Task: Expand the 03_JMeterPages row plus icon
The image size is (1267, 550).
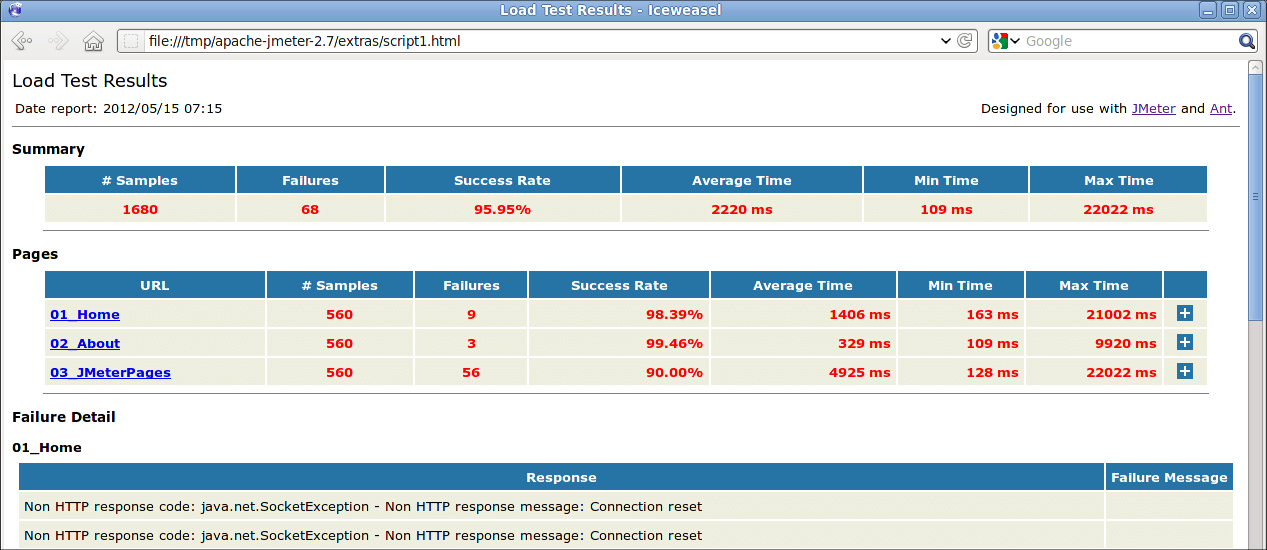Action: tap(1185, 372)
